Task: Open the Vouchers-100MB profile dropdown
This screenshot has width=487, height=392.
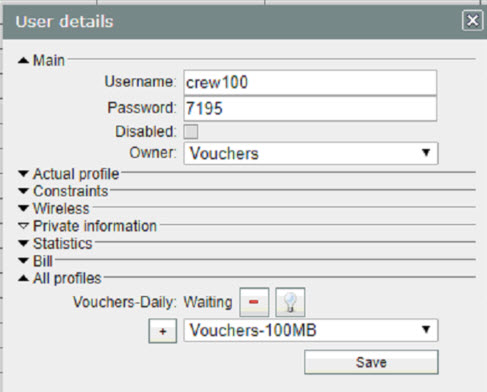Action: point(311,330)
